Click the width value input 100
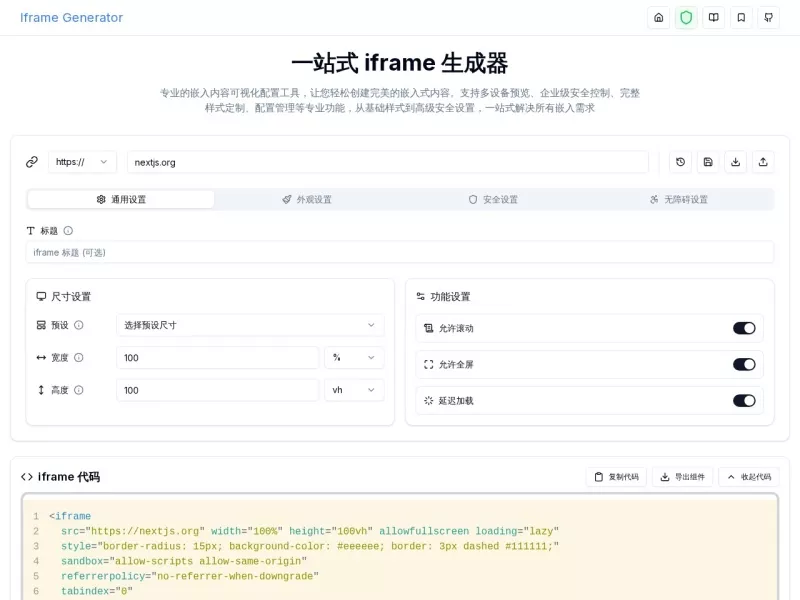Screen dimensions: 800x600 (x=218, y=358)
